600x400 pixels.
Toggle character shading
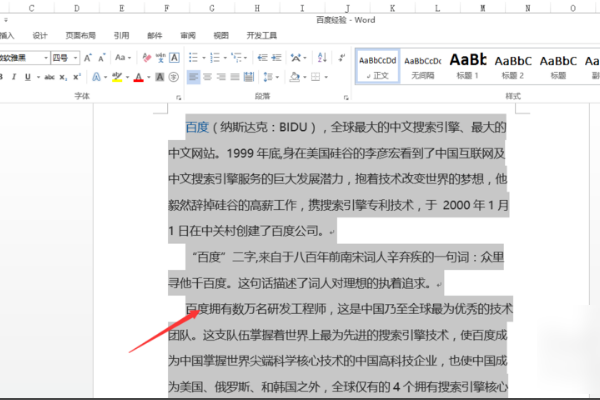click(160, 77)
